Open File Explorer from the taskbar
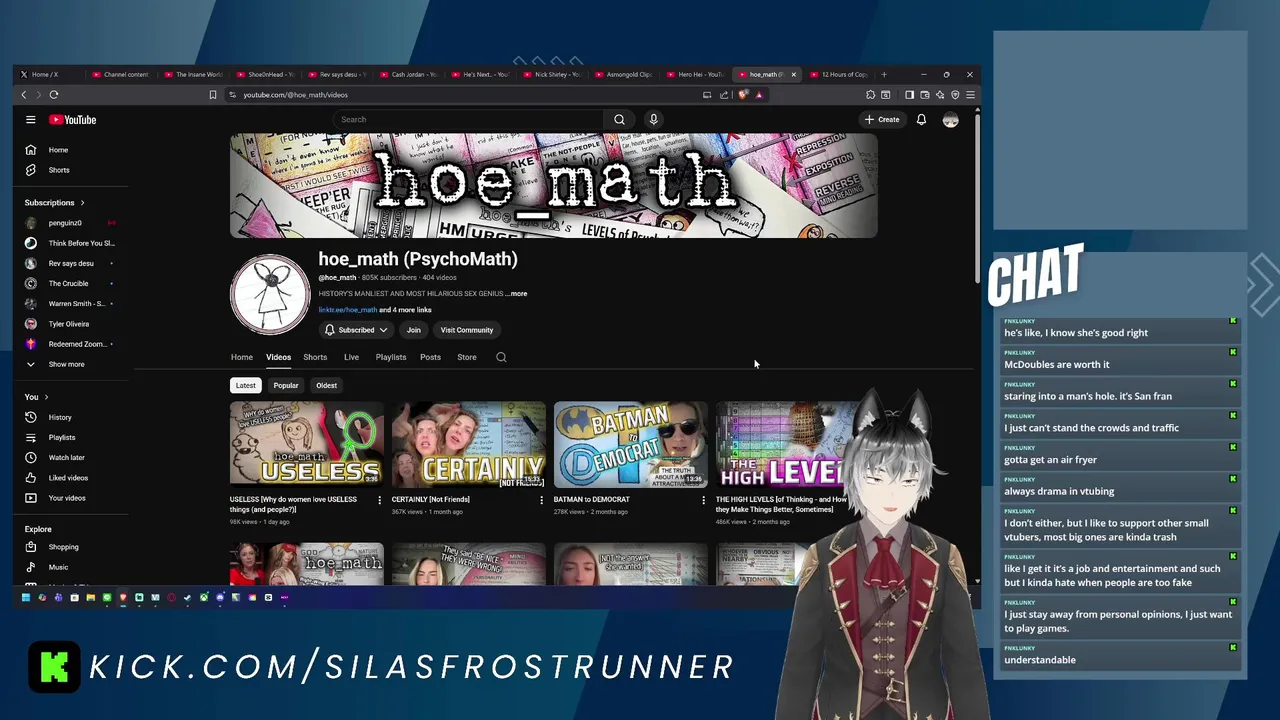The height and width of the screenshot is (720, 1280). coord(90,597)
